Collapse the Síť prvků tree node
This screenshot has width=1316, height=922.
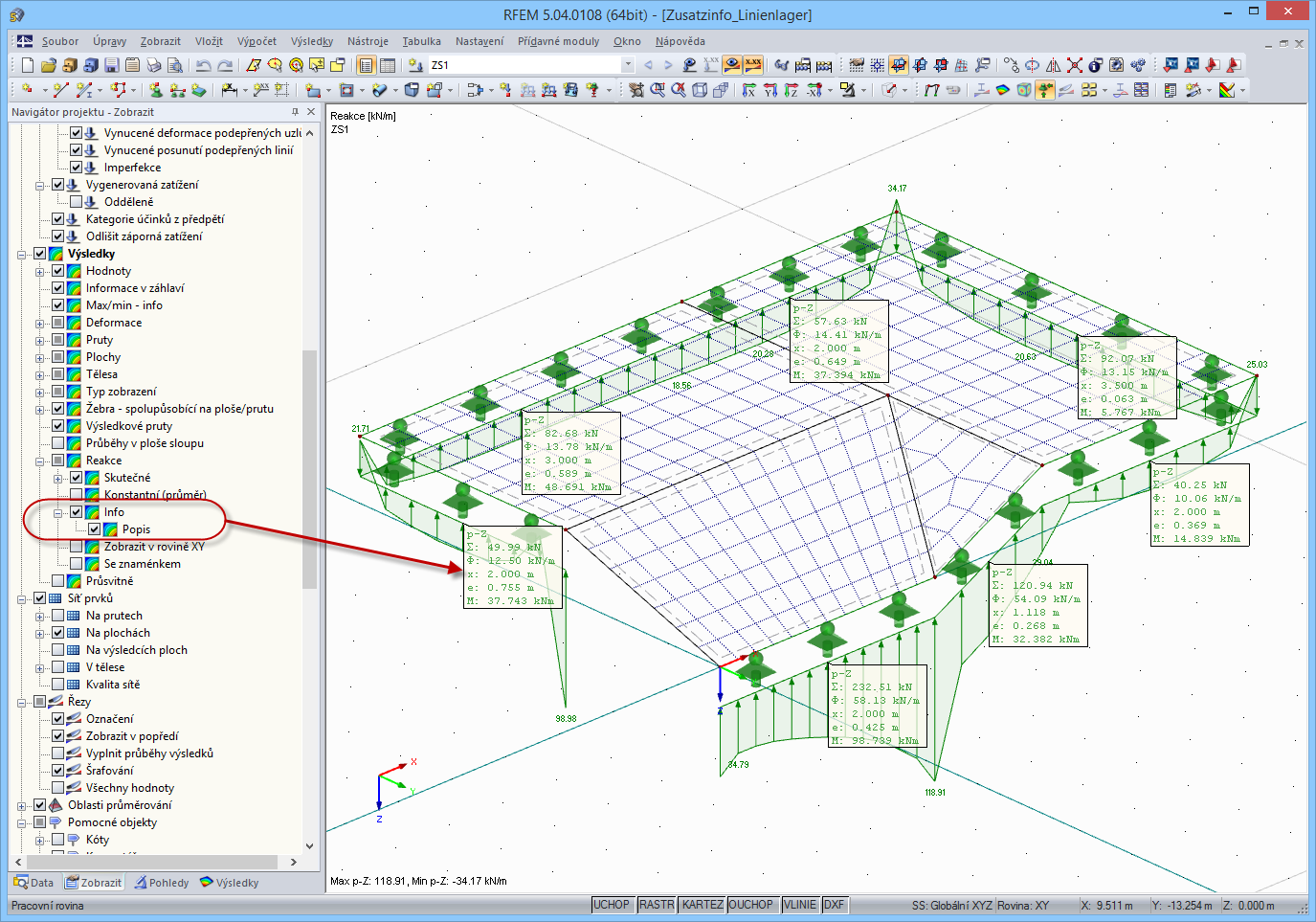pos(22,598)
